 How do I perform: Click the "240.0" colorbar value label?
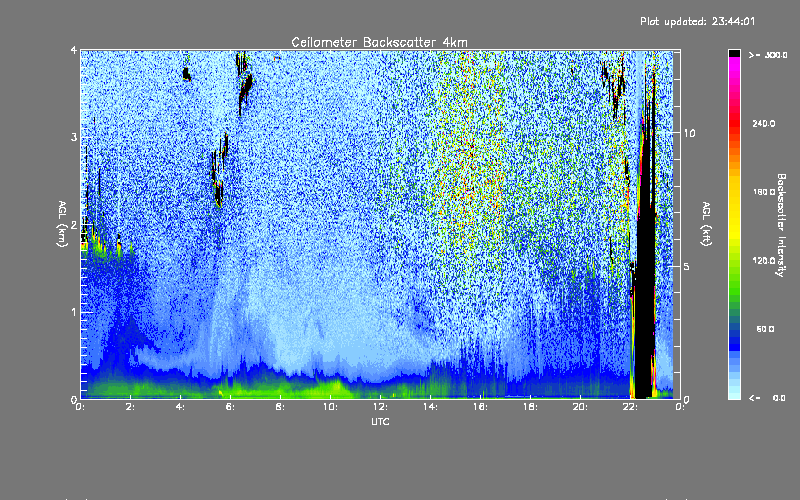pyautogui.click(x=764, y=123)
